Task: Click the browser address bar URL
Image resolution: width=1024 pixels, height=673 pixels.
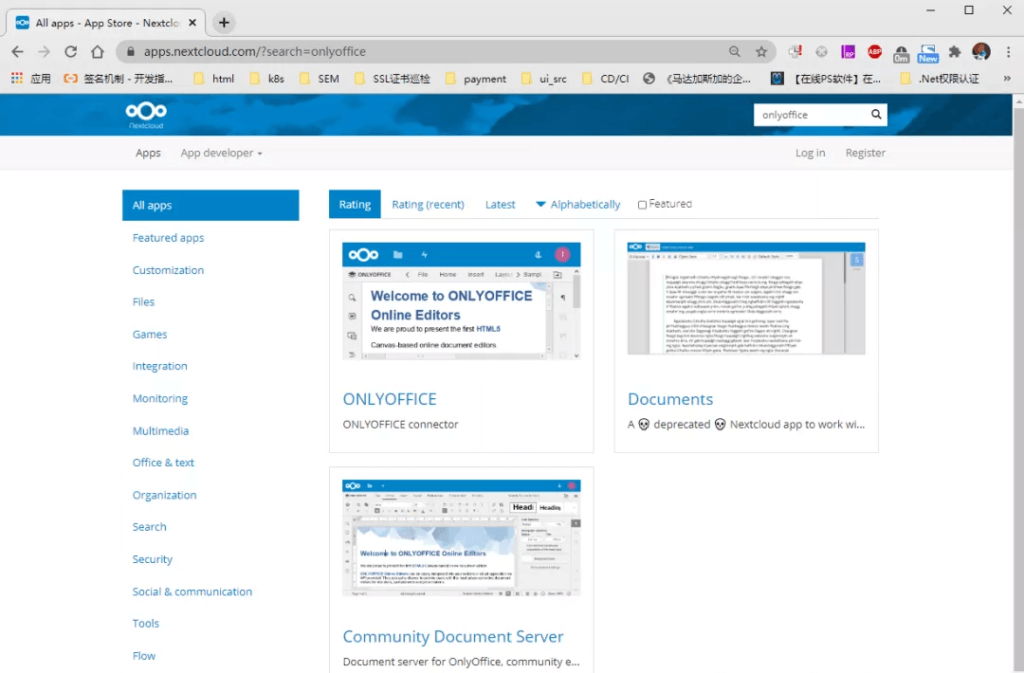Action: [255, 52]
